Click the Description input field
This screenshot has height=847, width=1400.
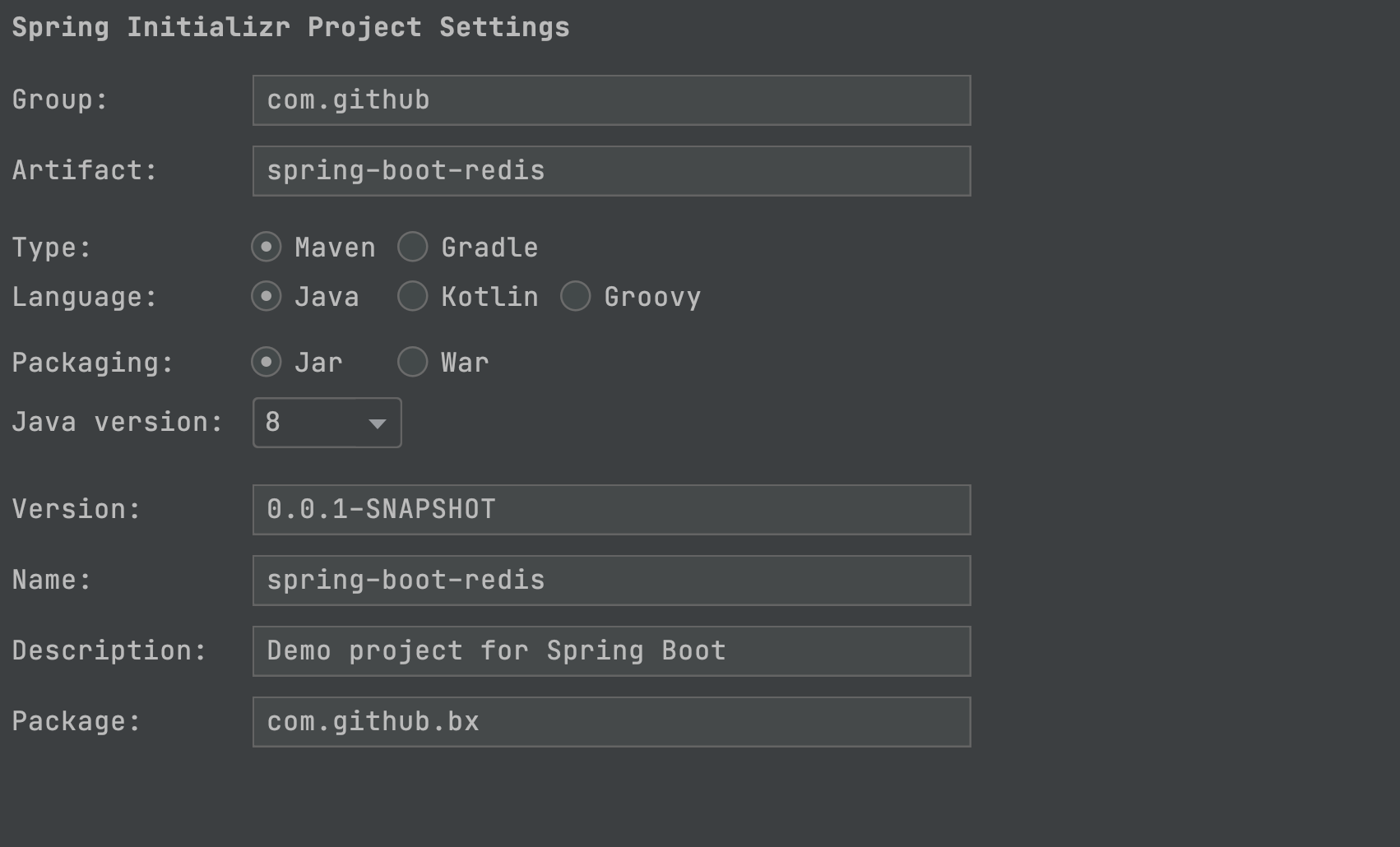coord(611,651)
